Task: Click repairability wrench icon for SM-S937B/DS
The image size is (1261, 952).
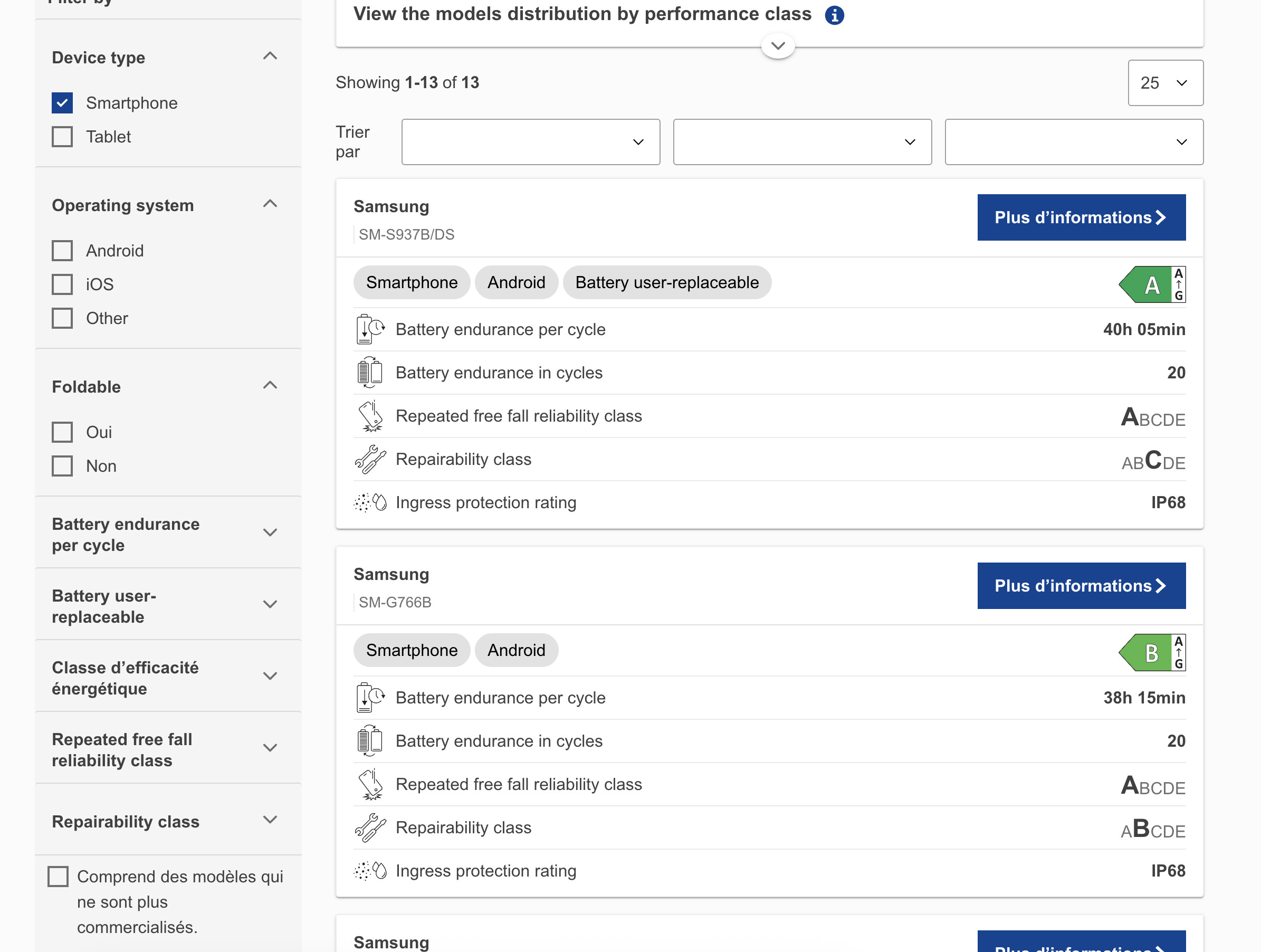Action: tap(370, 460)
